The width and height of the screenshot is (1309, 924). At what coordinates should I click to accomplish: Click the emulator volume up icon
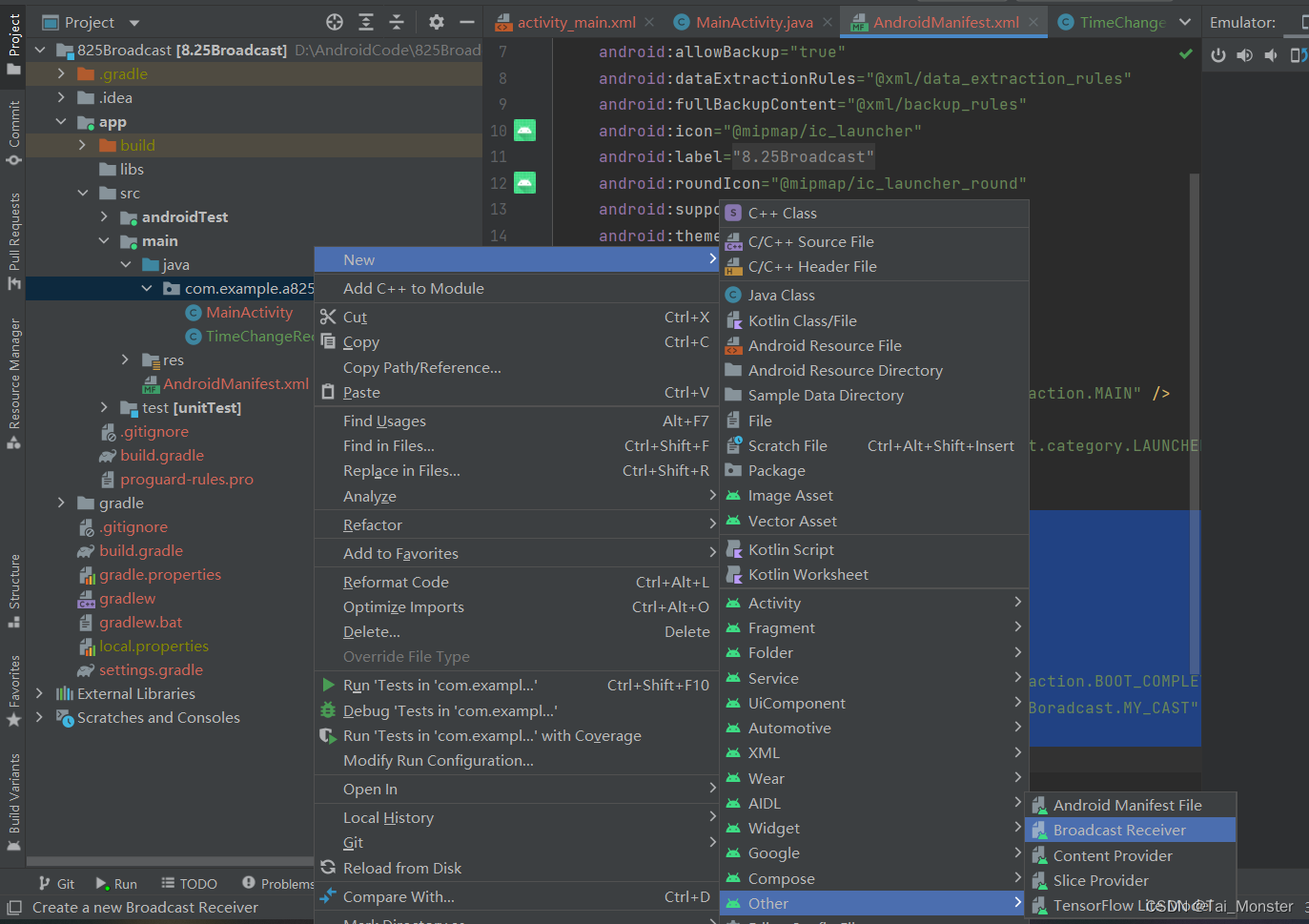tap(1245, 55)
